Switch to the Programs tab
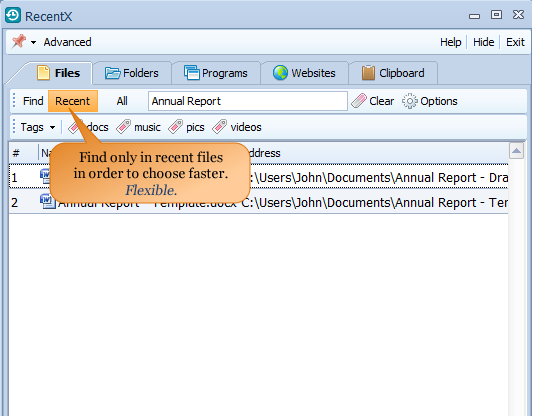Image resolution: width=550 pixels, height=416 pixels. (216, 73)
